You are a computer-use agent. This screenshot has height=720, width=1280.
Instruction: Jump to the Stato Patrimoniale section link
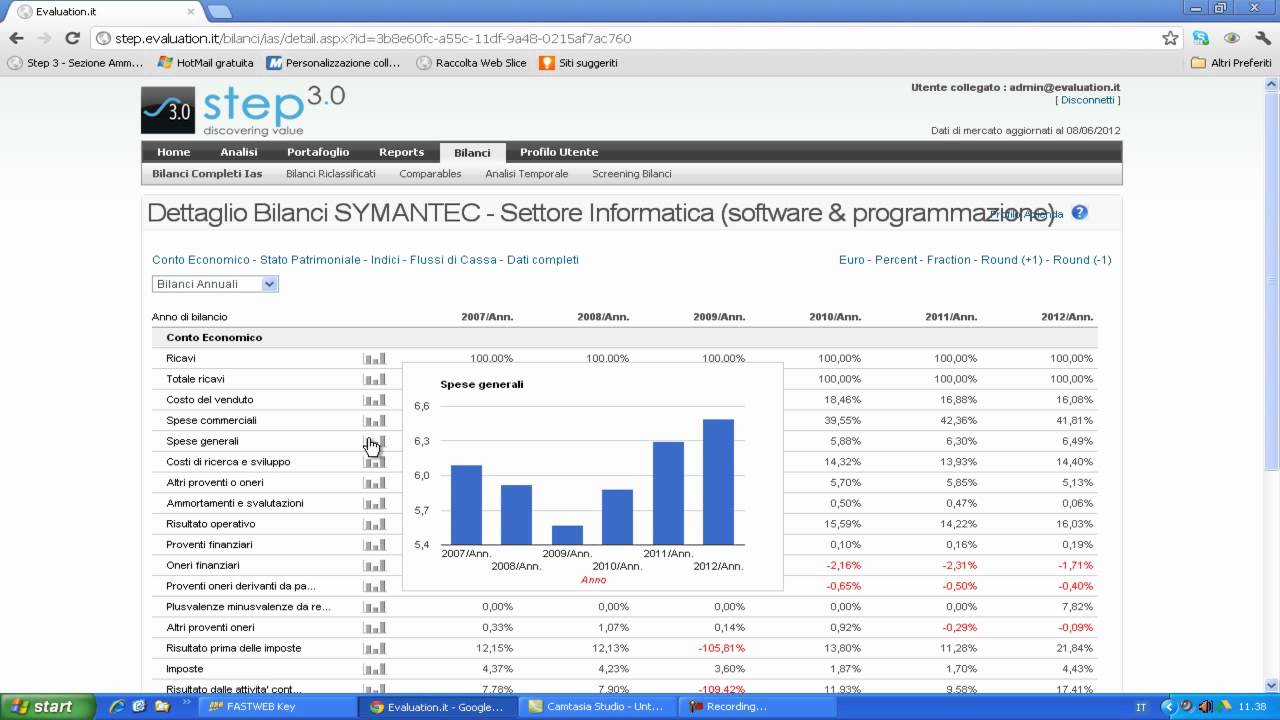(x=310, y=260)
